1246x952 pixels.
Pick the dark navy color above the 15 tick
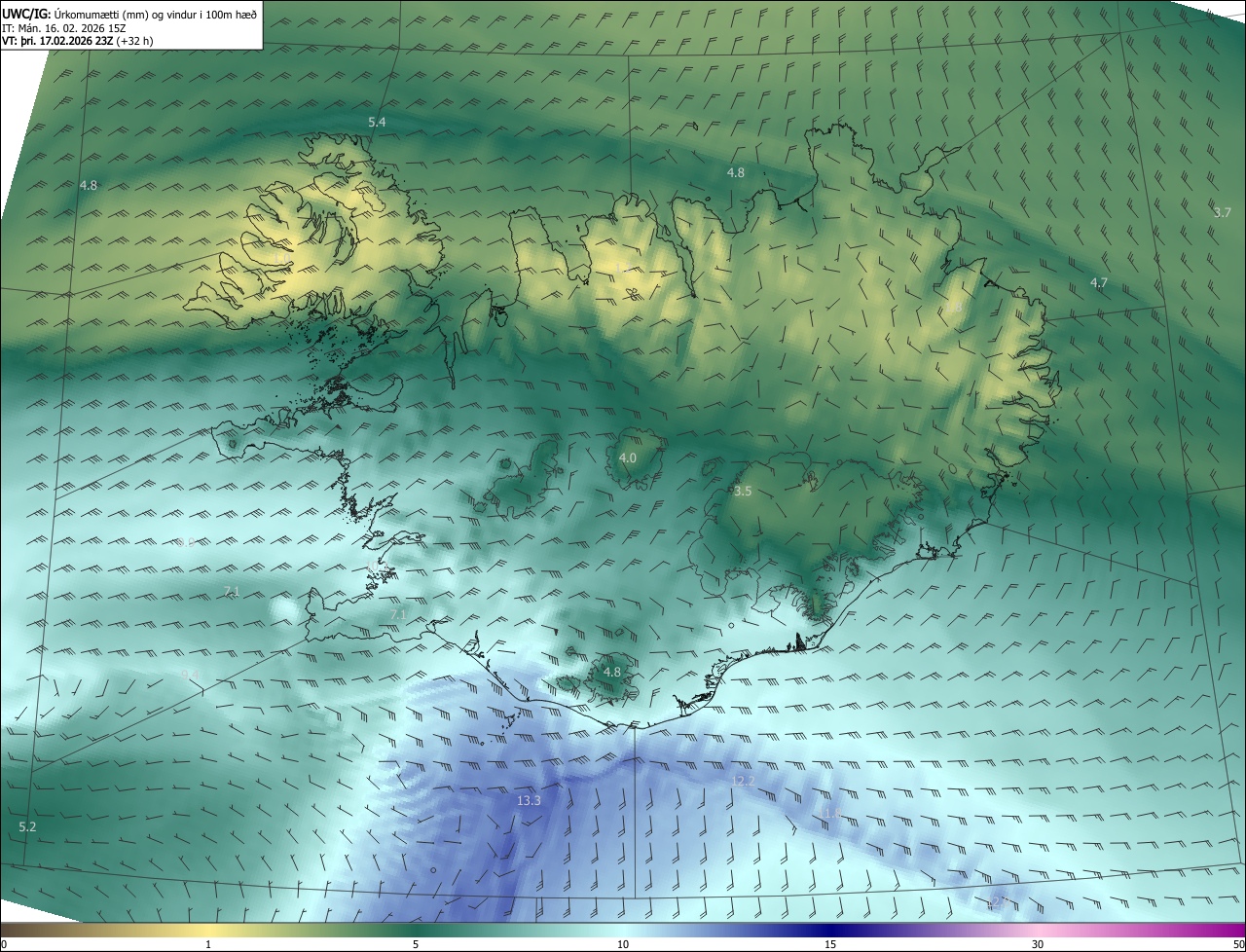[x=830, y=930]
